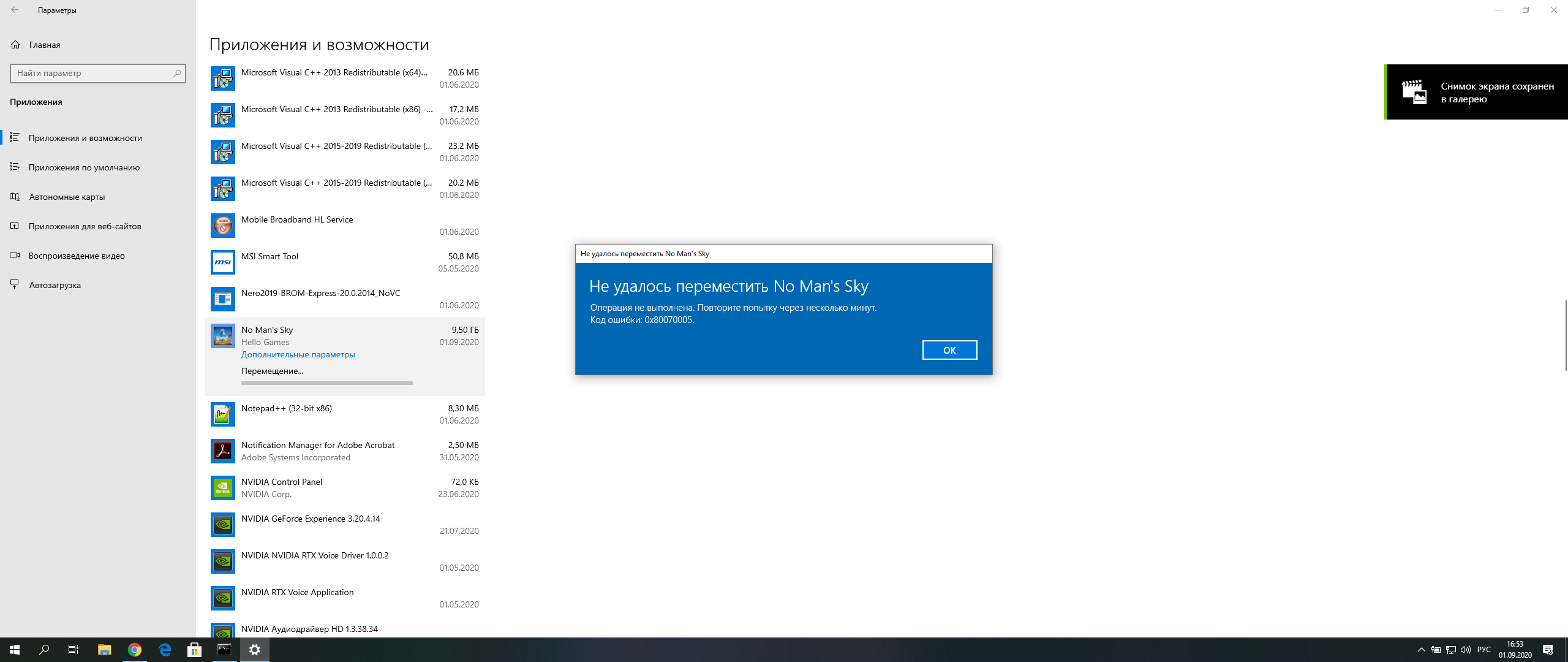Image resolution: width=1568 pixels, height=662 pixels.
Task: Open taskbar search
Action: pos(44,650)
